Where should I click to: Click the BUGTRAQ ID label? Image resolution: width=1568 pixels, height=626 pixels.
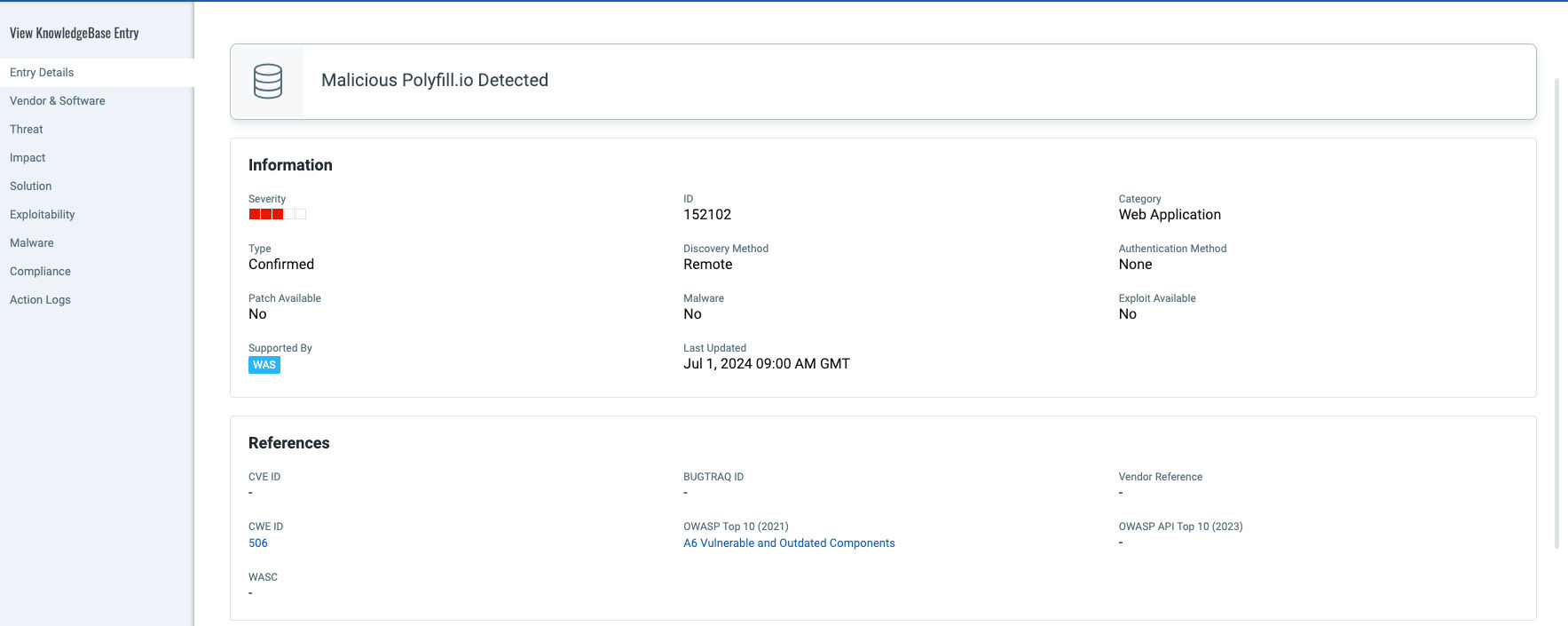(x=713, y=477)
